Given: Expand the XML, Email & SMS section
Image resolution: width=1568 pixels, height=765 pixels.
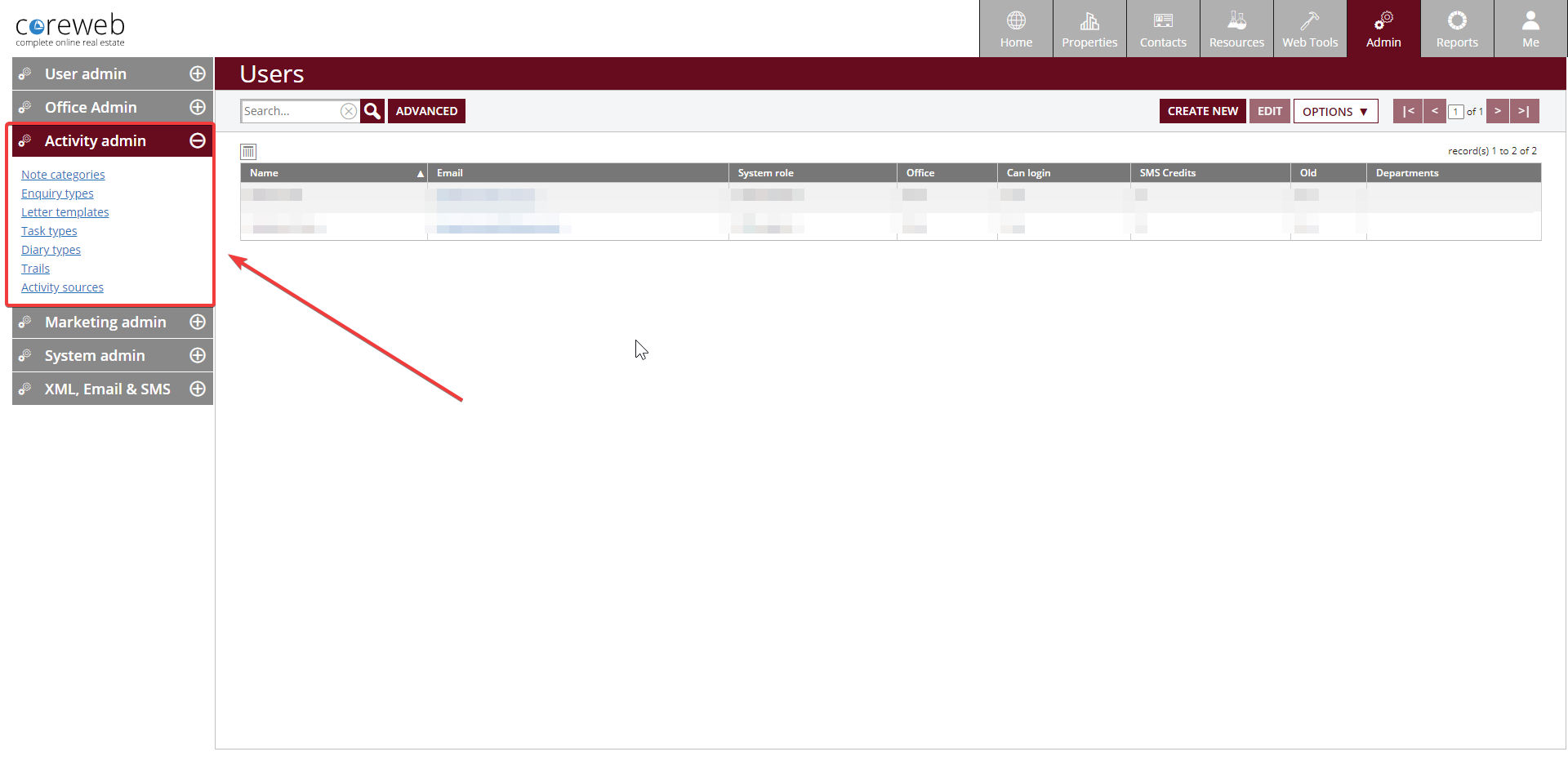Looking at the screenshot, I should (x=197, y=389).
